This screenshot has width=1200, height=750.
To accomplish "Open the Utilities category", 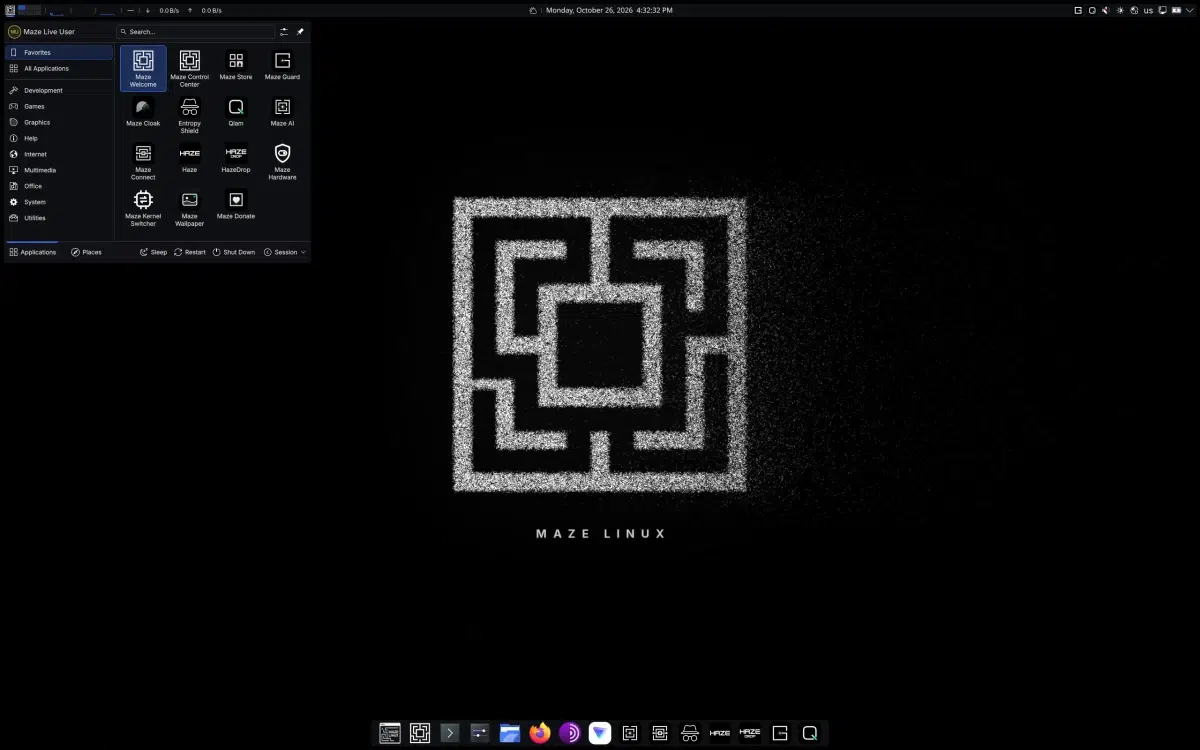I will pos(59,218).
